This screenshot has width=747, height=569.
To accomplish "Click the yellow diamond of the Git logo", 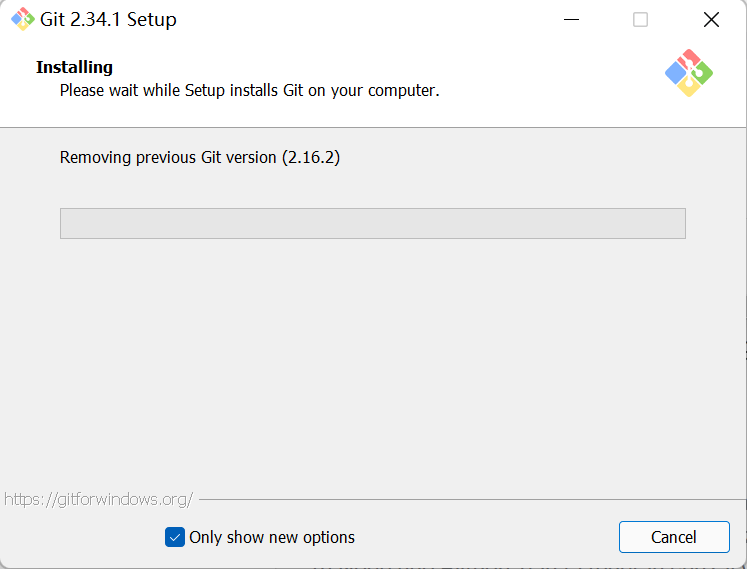I will point(688,86).
